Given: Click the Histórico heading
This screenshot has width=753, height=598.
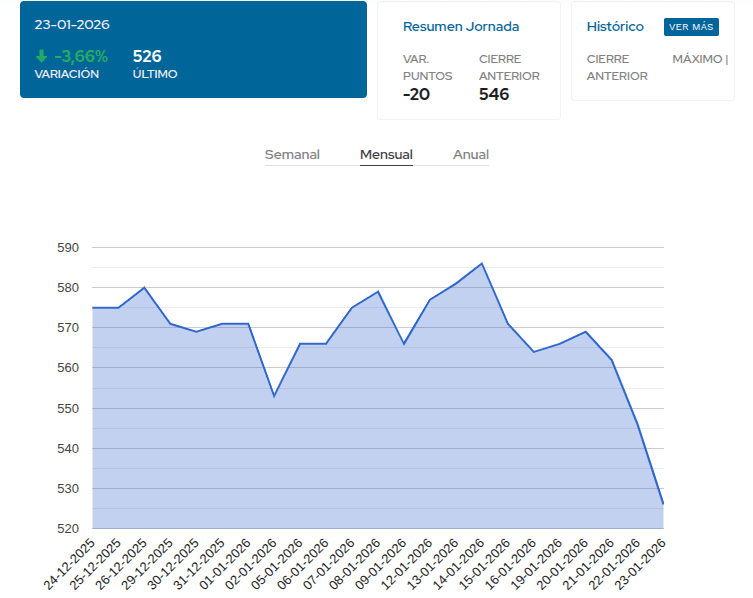Looking at the screenshot, I should [615, 27].
